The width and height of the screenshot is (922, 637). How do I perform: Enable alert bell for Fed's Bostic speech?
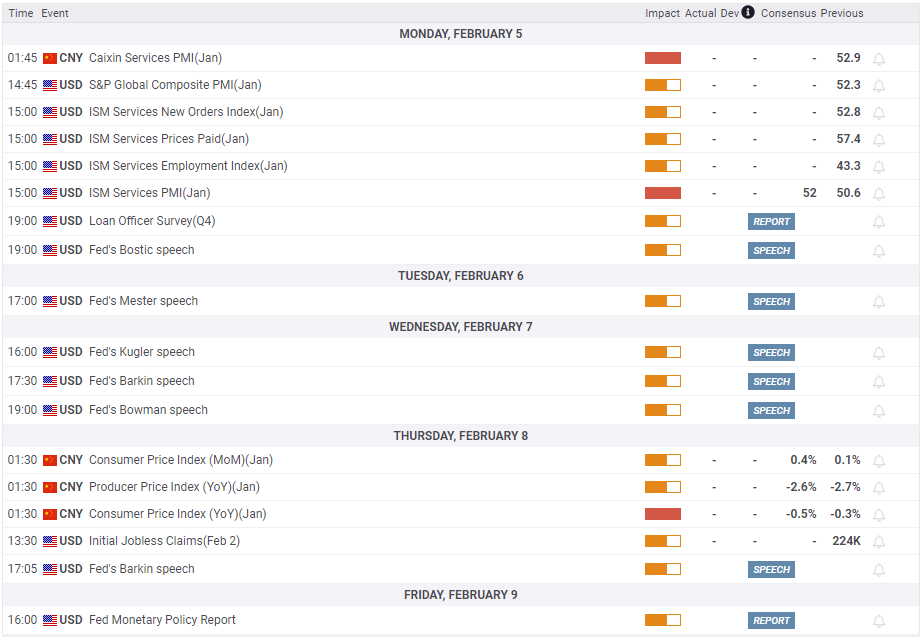click(878, 251)
